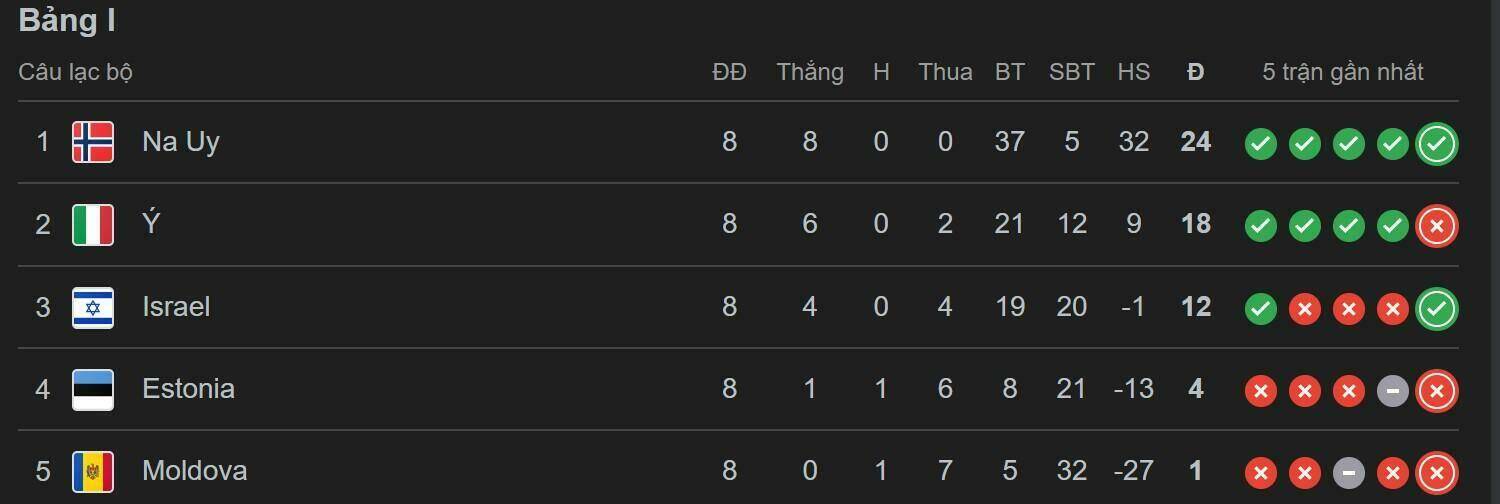Click Moldova's grey draw result icon
Viewport: 1500px width, 504px height.
click(x=1348, y=473)
